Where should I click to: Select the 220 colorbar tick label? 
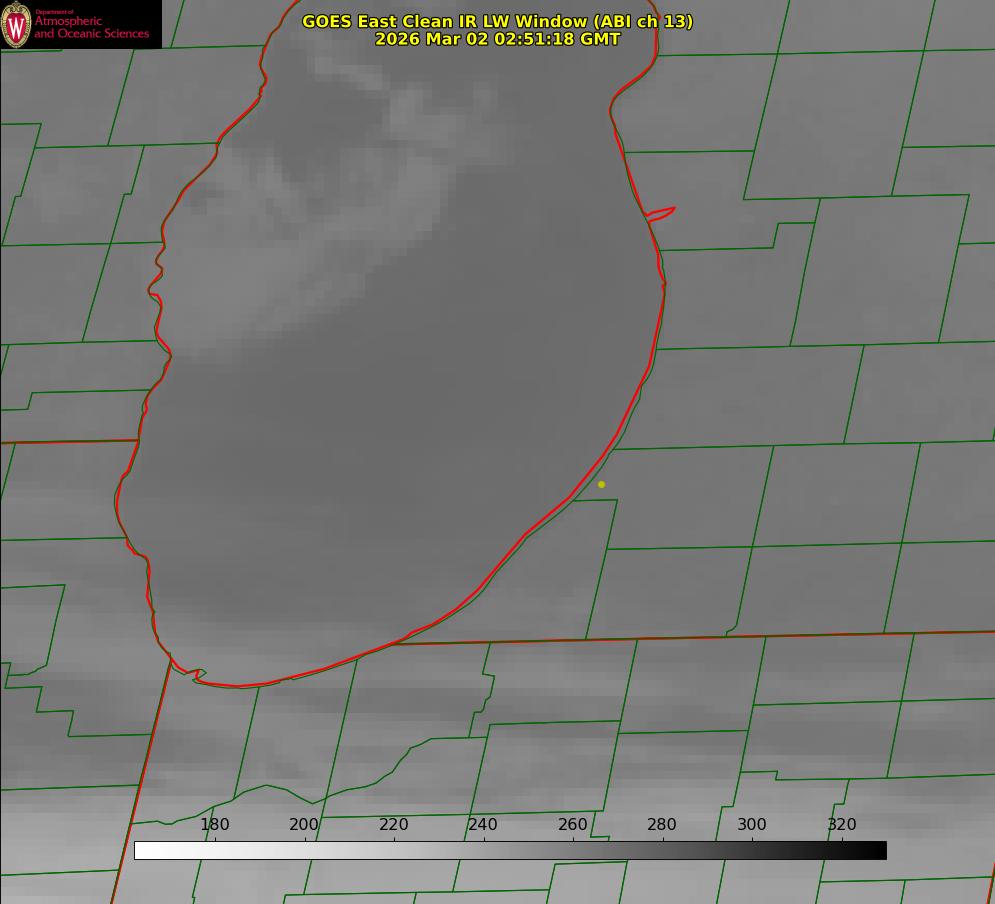[x=394, y=825]
